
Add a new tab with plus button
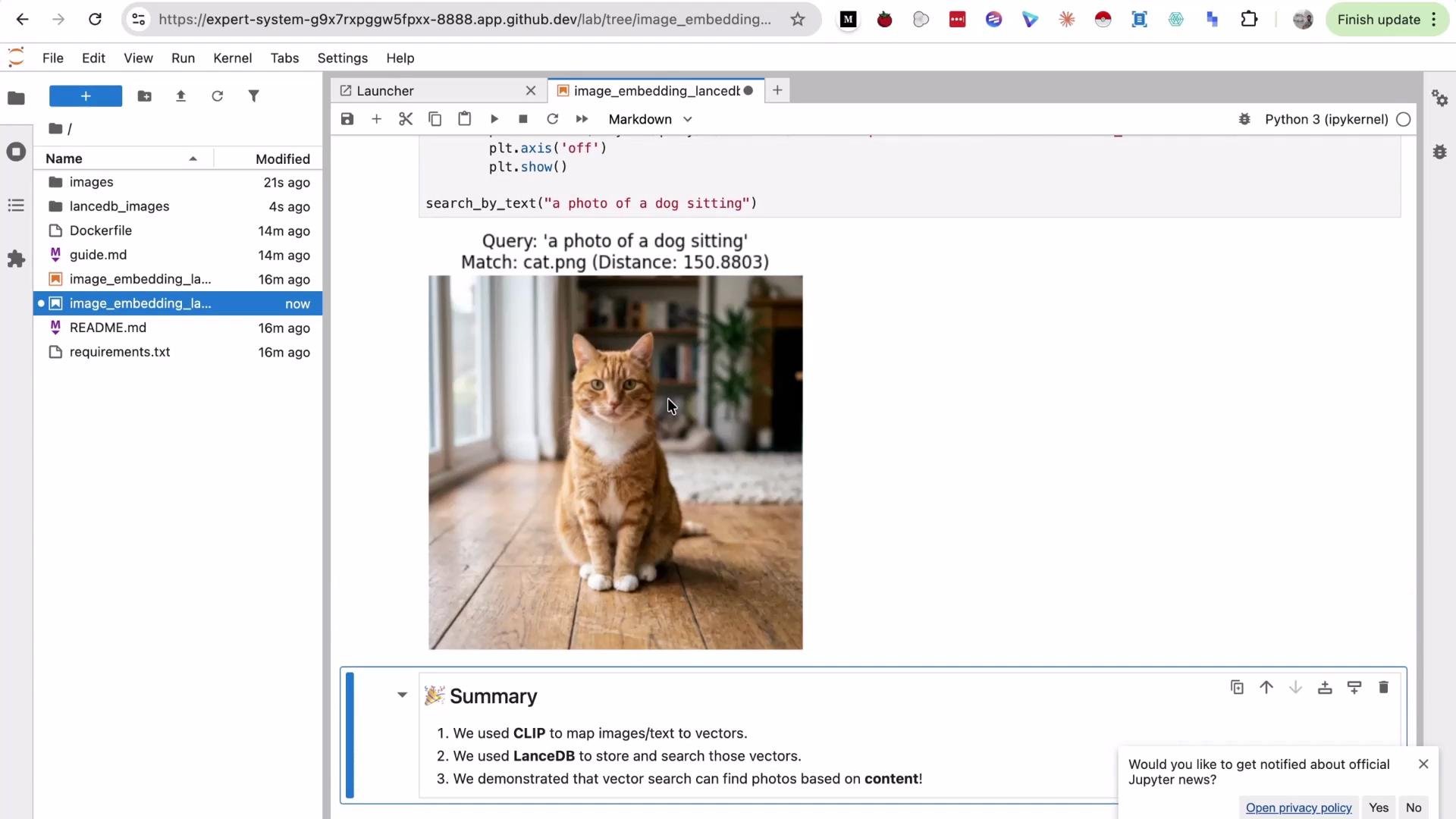[777, 90]
